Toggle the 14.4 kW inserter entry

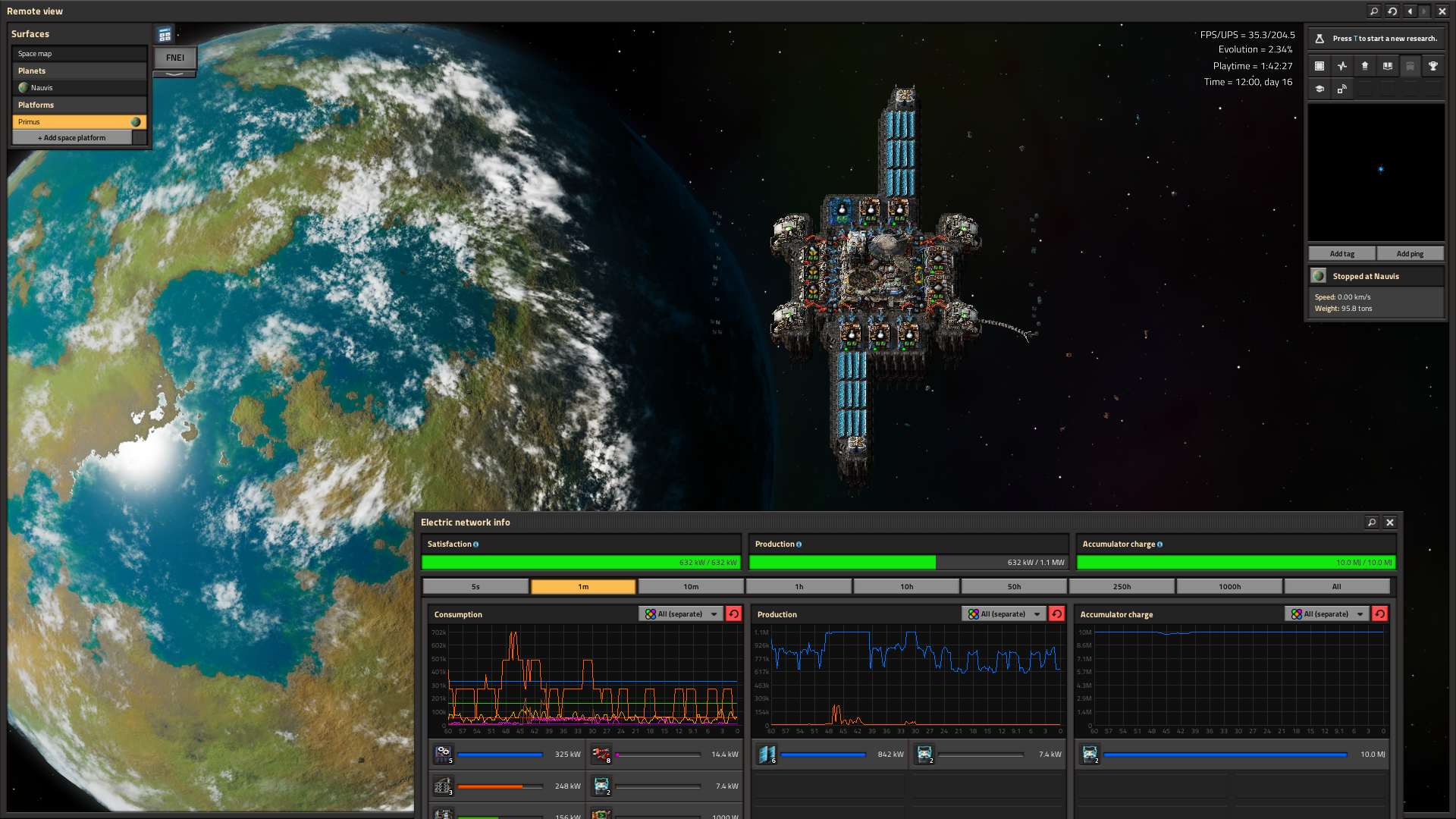coord(665,755)
